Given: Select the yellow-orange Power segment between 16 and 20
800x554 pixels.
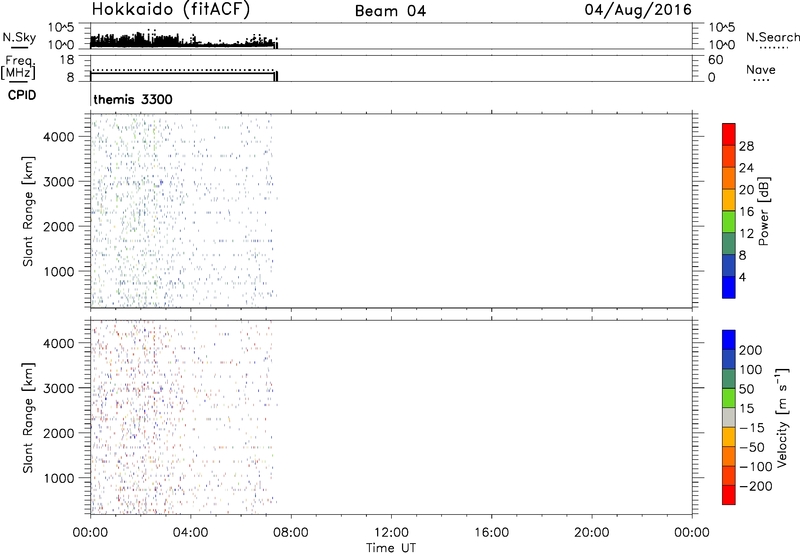Looking at the screenshot, I should coord(729,200).
